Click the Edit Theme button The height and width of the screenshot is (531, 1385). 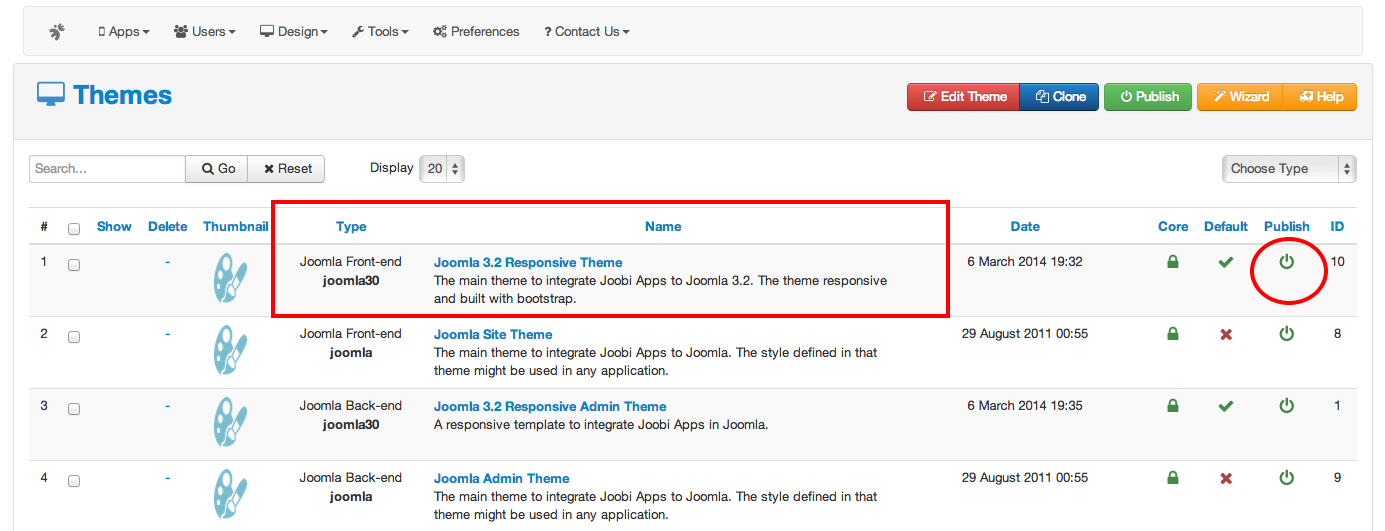963,97
